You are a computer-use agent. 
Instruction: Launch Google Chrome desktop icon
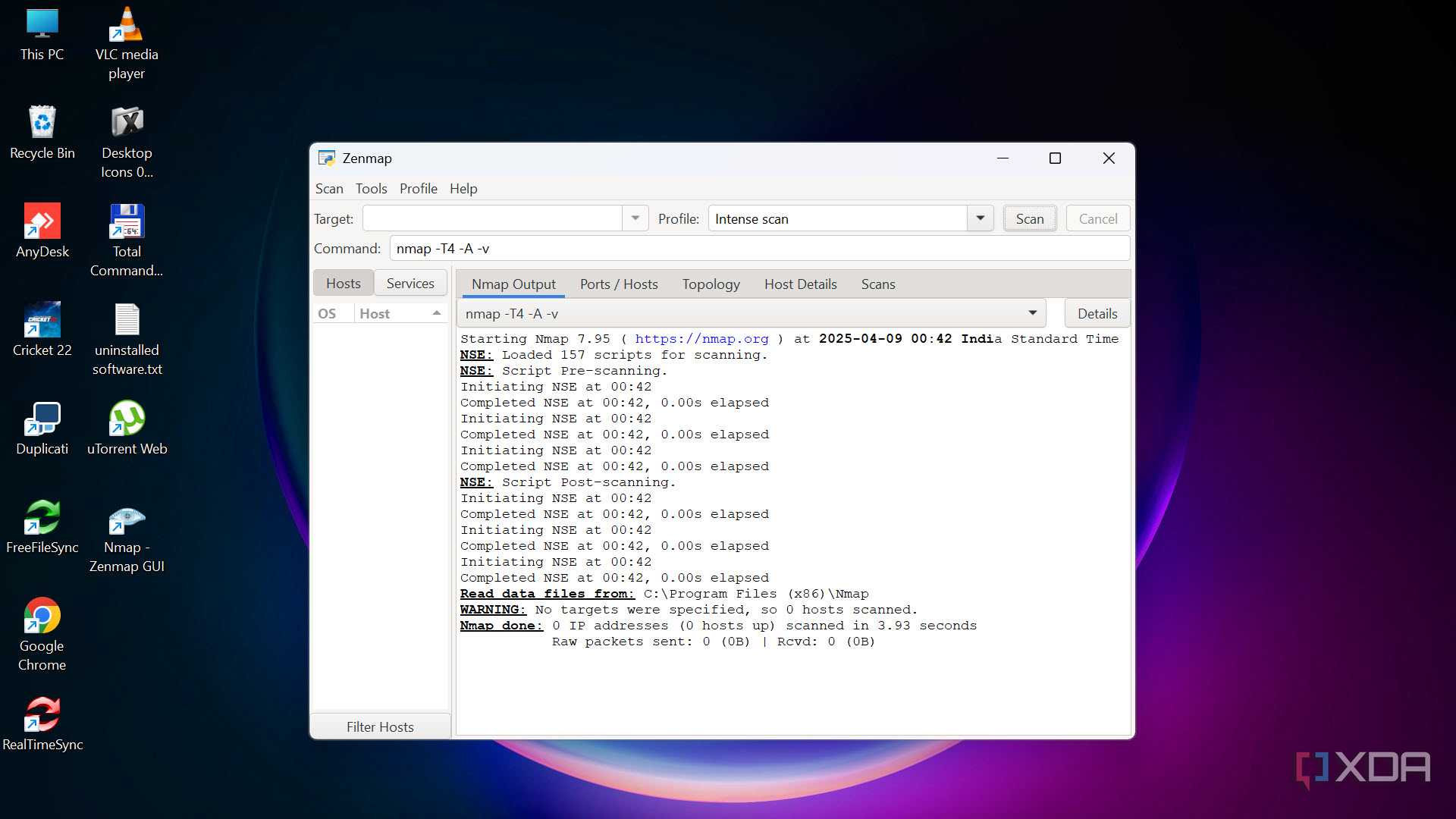(x=42, y=635)
